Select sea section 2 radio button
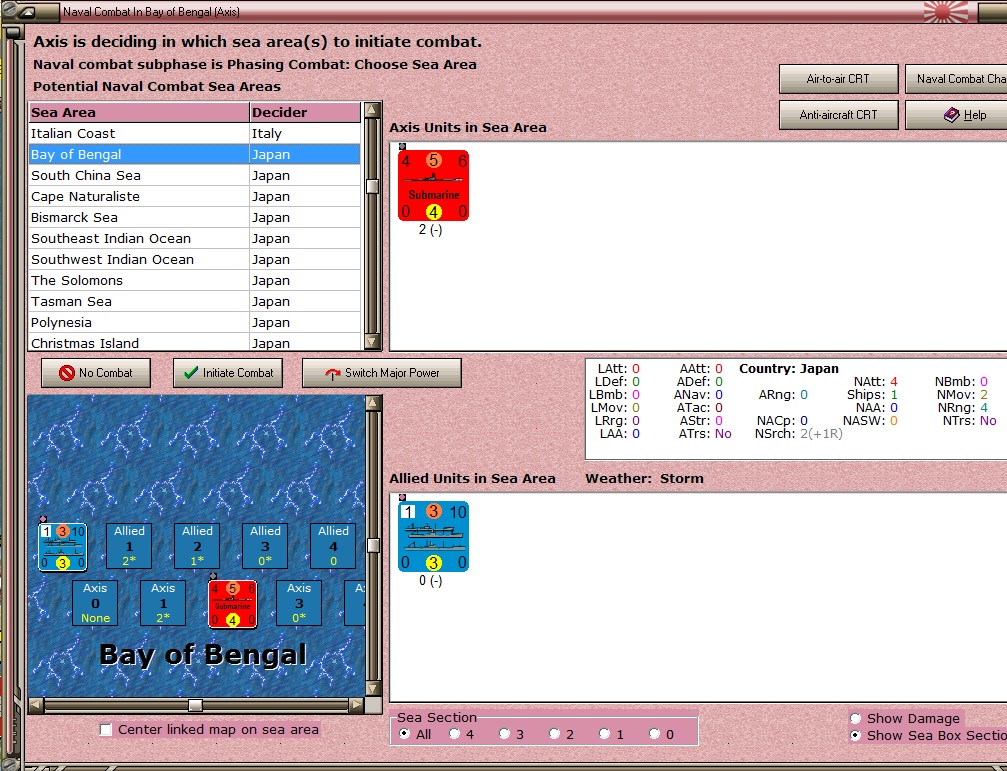This screenshot has width=1007, height=771. [x=554, y=734]
